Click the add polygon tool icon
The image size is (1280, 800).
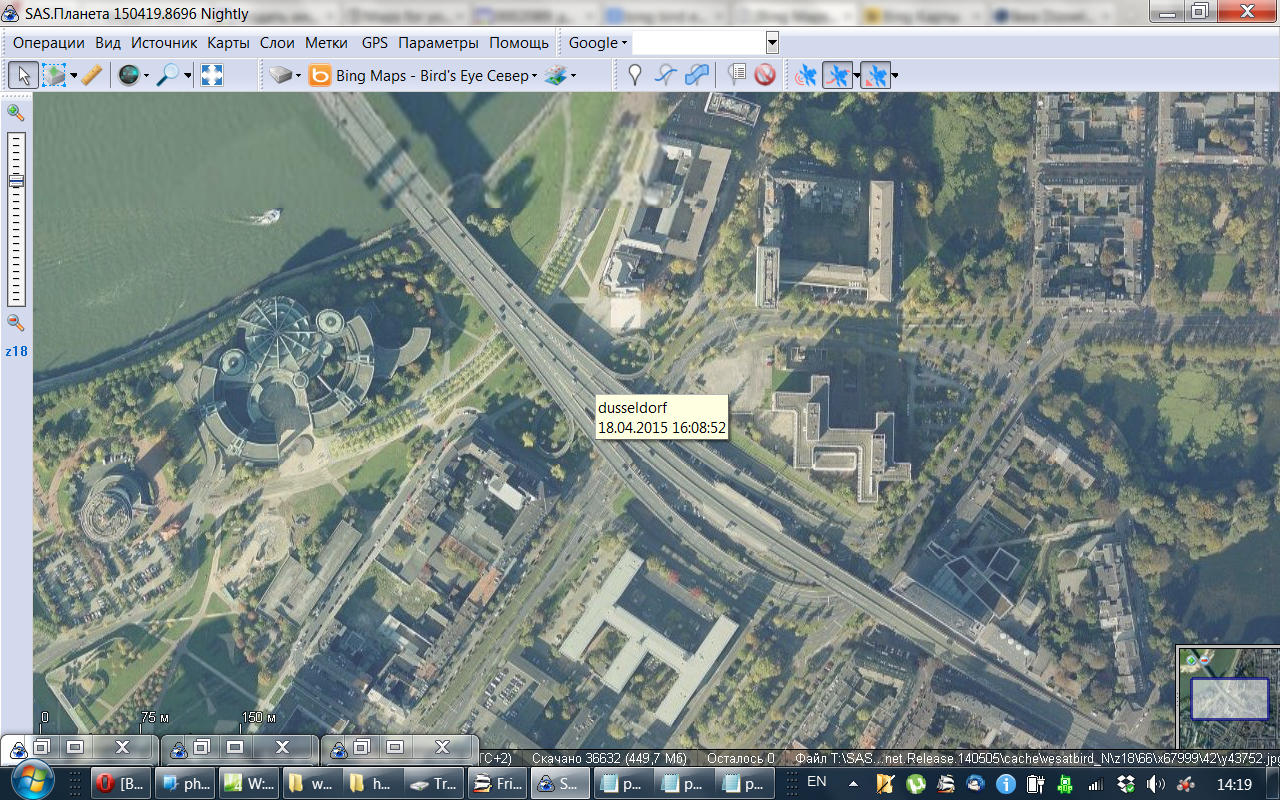point(698,75)
